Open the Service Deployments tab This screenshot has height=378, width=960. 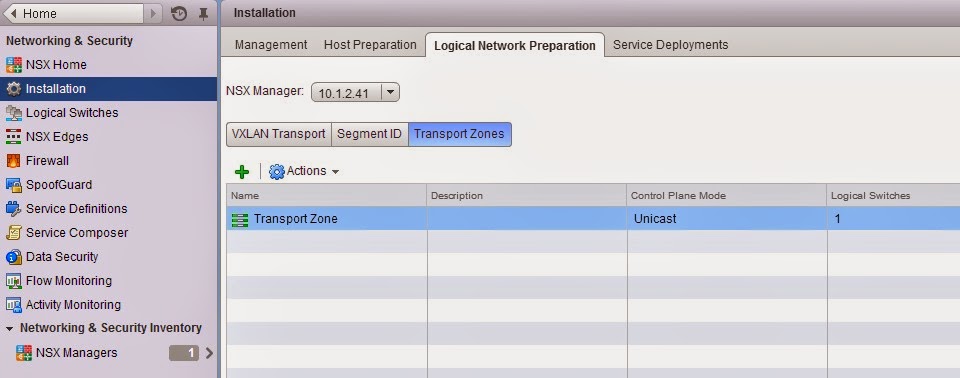pyautogui.click(x=670, y=45)
